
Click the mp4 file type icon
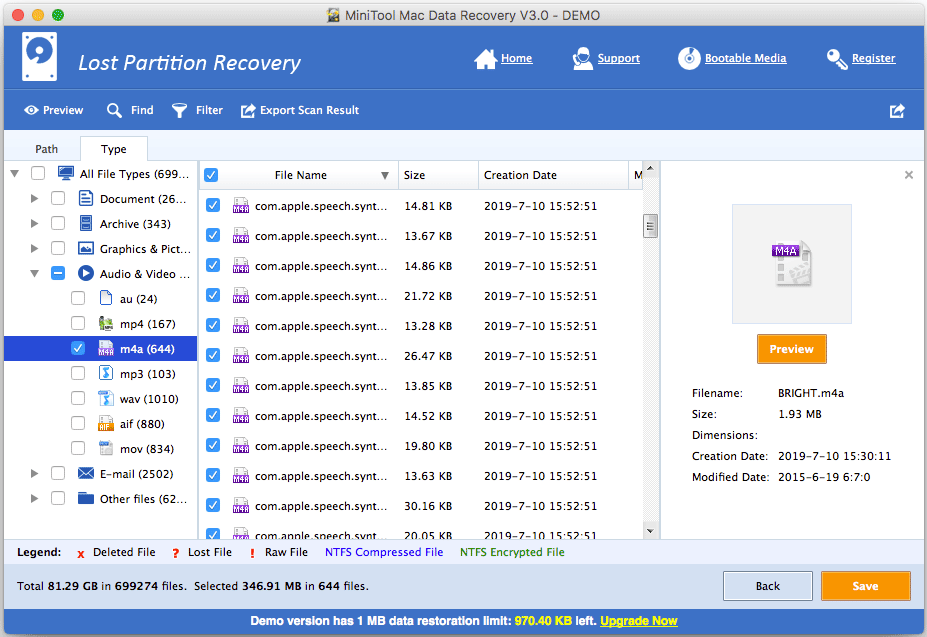[106, 324]
